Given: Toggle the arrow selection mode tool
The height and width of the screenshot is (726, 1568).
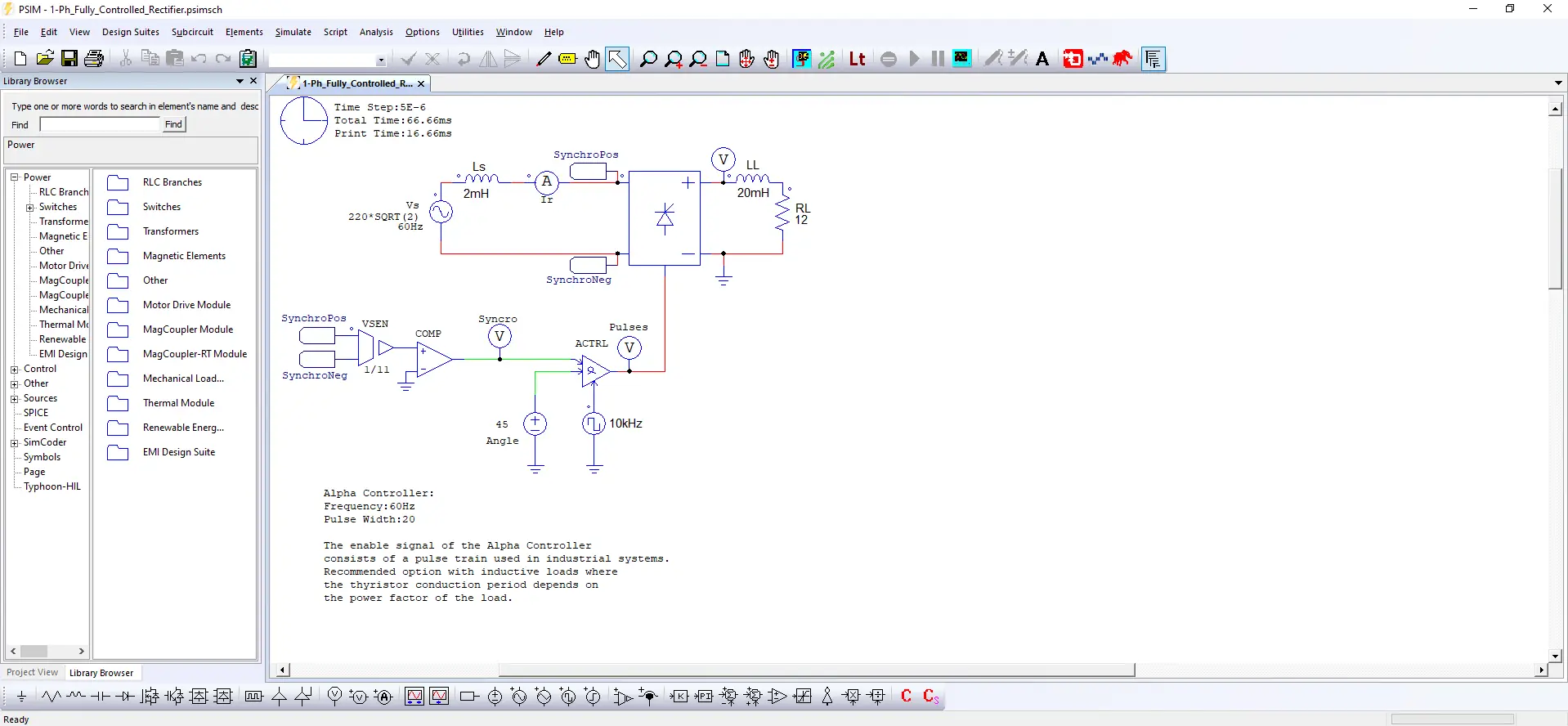Looking at the screenshot, I should [617, 59].
